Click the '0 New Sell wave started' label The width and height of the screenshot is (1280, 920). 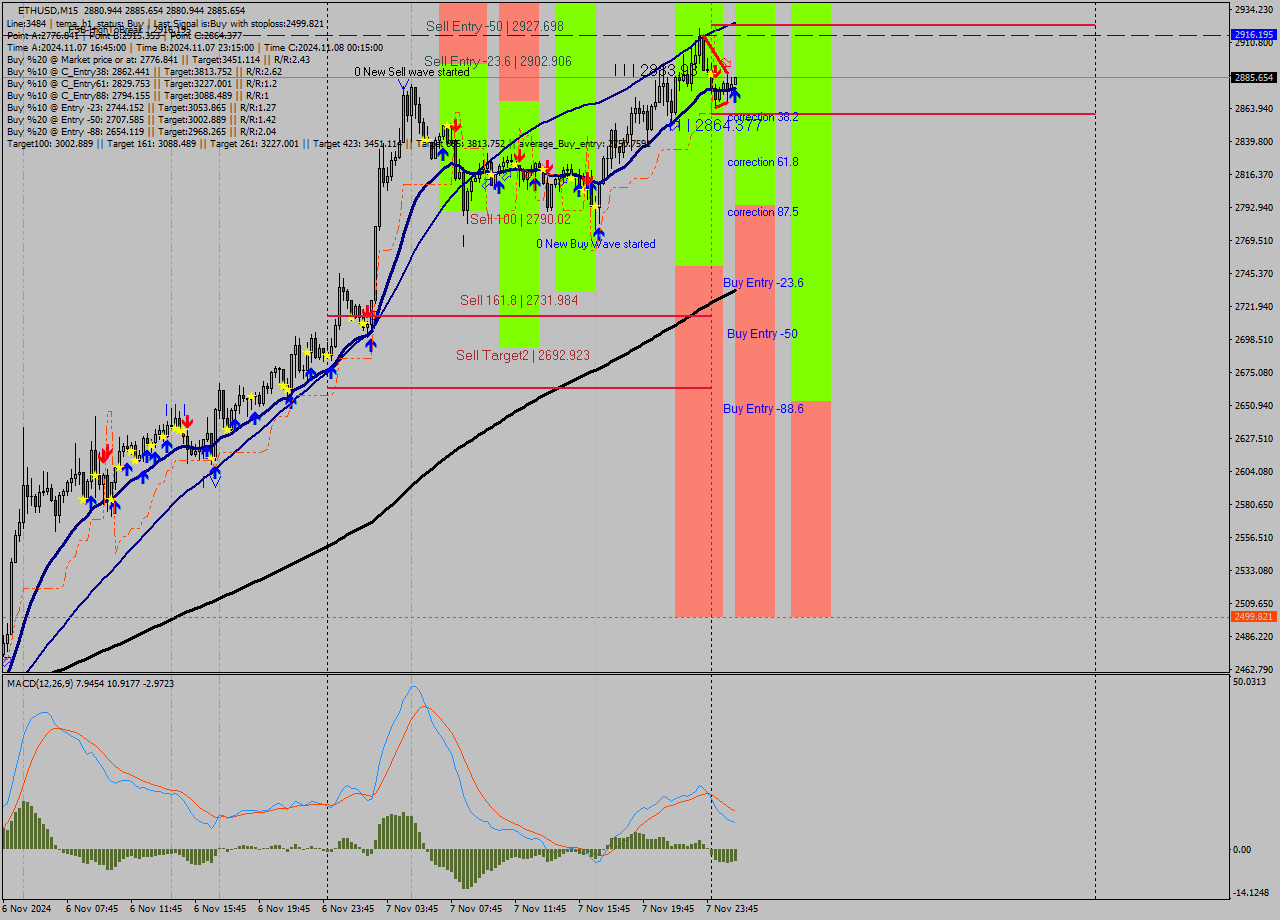click(412, 72)
